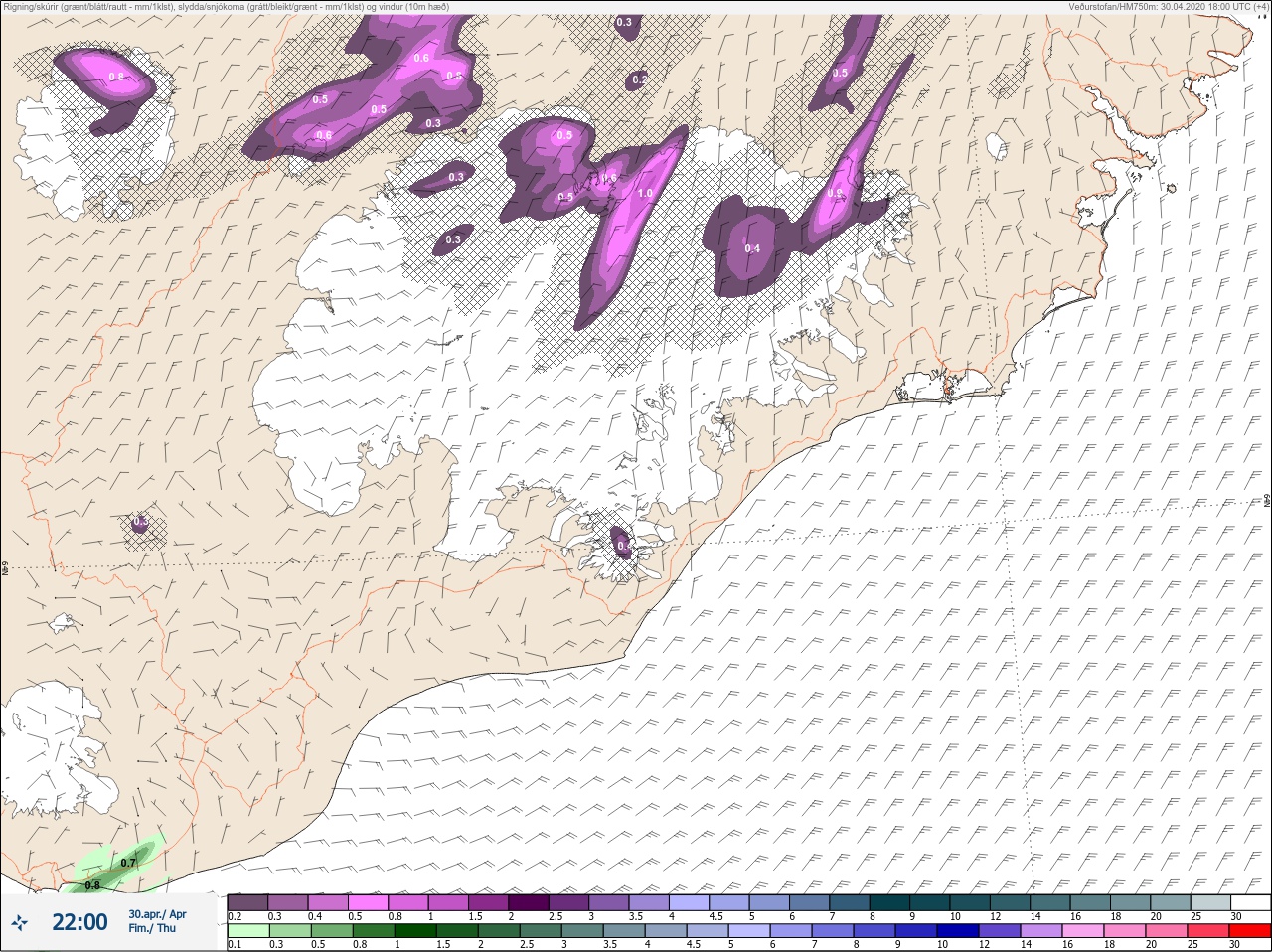Click the 1.0 snowfall value on the map
The width and height of the screenshot is (1272, 952).
tap(644, 194)
